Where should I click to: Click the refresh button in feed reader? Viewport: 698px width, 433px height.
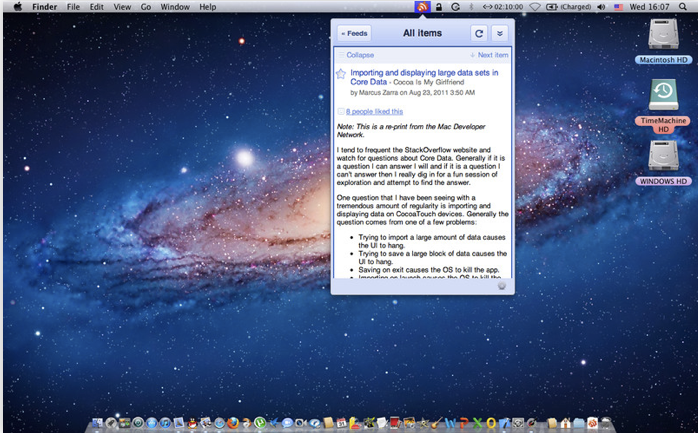click(479, 33)
